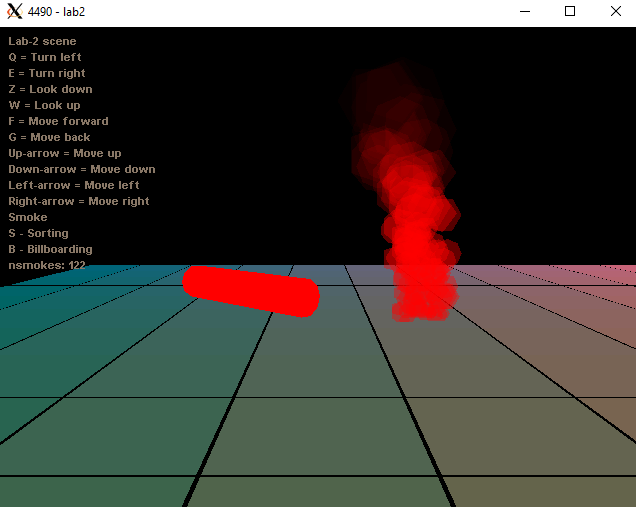Click the 'S - Sorting' option text
This screenshot has width=636, height=507.
pyautogui.click(x=39, y=233)
